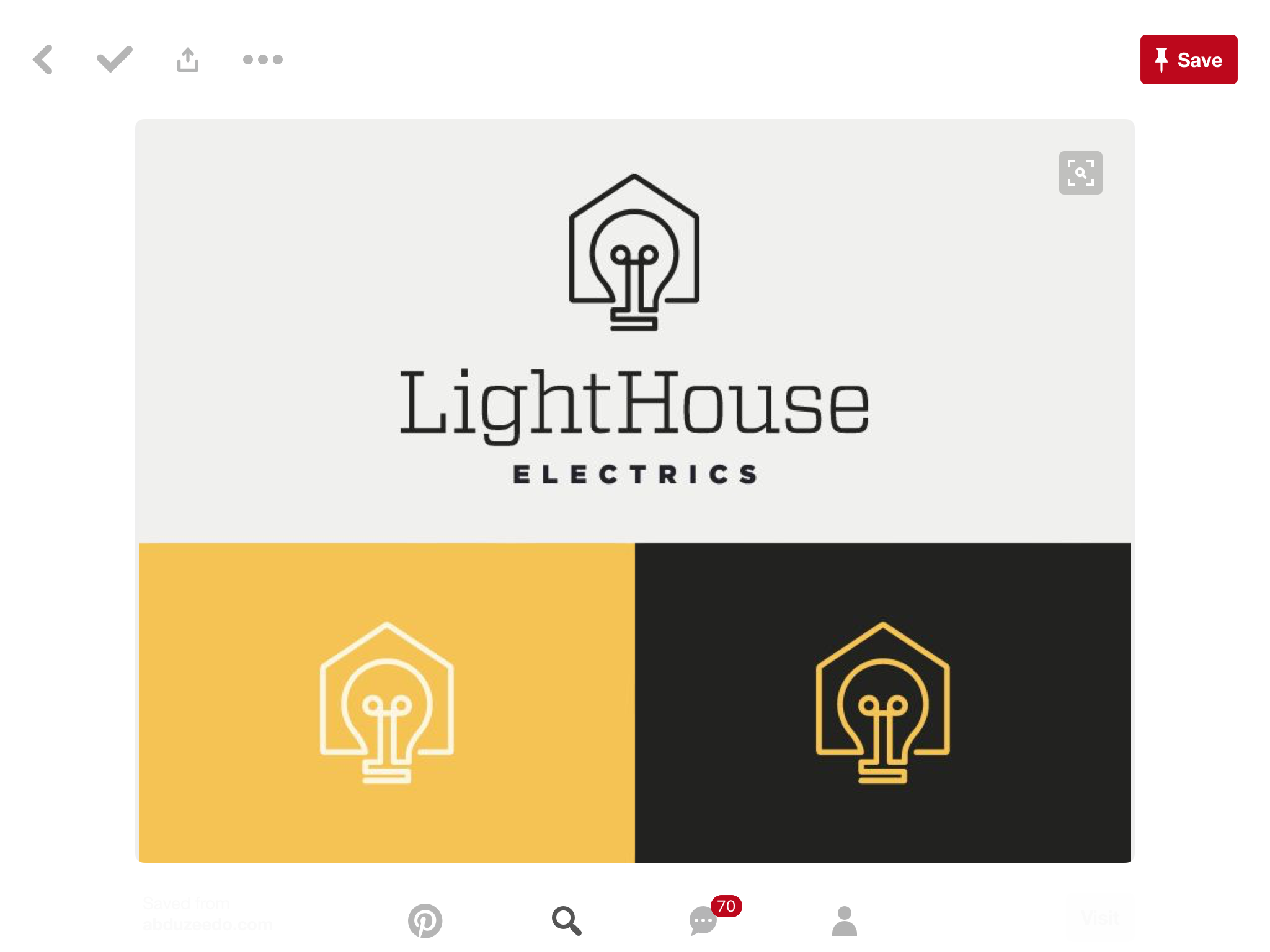Click the dark panel with gold bulb logo

click(883, 702)
